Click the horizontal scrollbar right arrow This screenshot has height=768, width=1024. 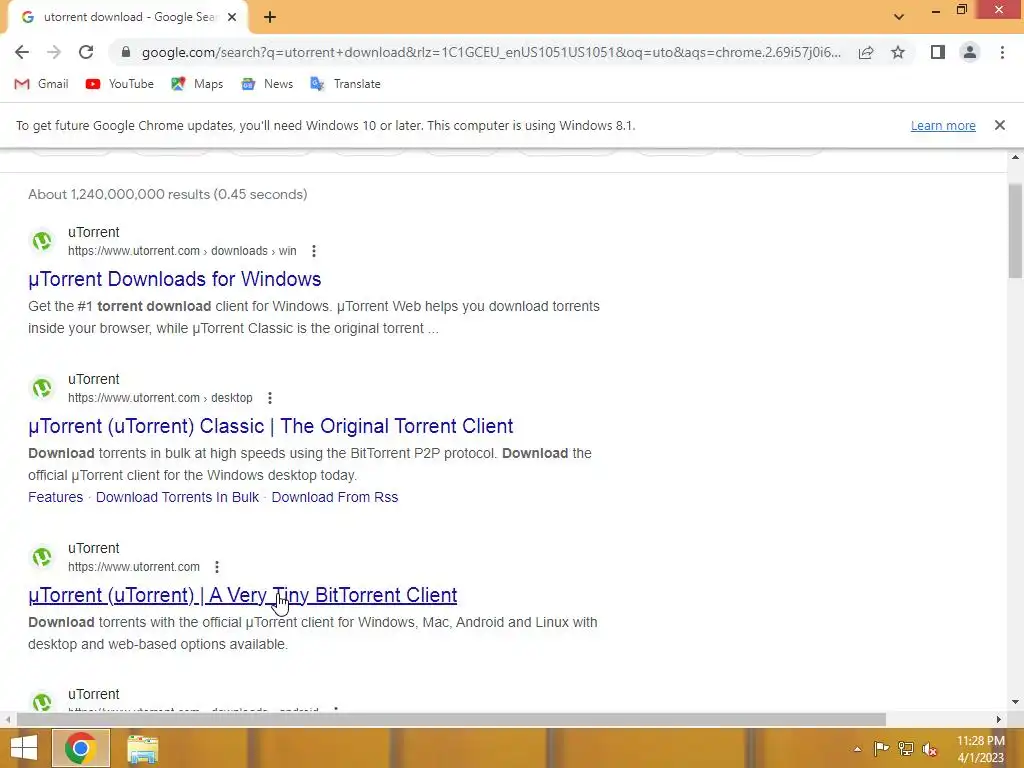pyautogui.click(x=998, y=719)
